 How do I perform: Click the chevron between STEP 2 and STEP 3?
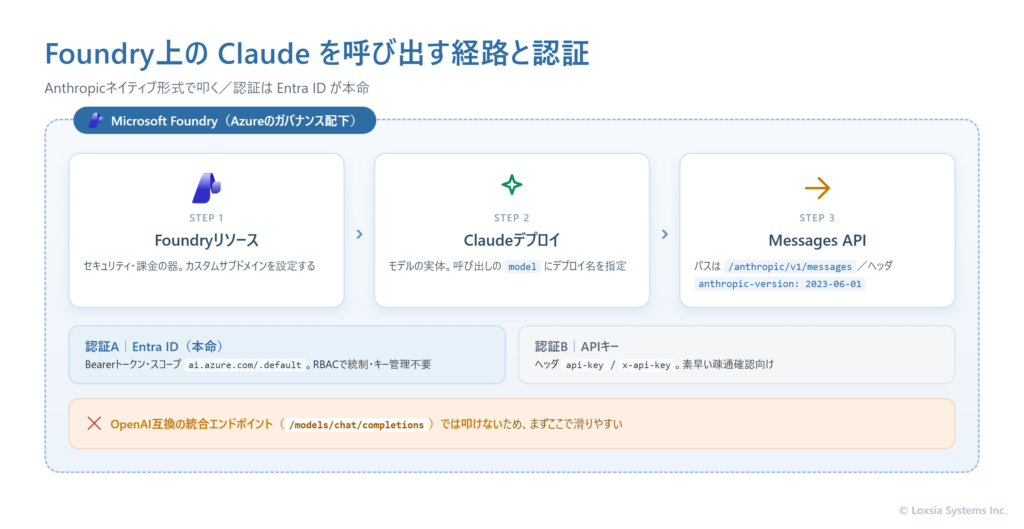[665, 234]
